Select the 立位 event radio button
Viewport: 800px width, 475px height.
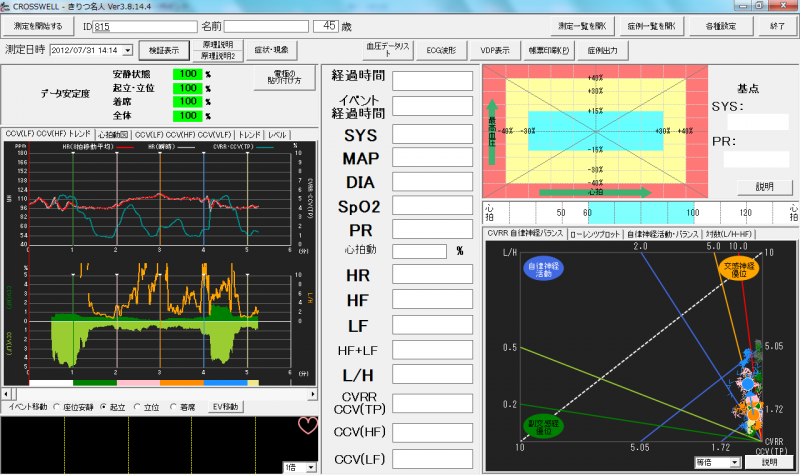(x=140, y=407)
